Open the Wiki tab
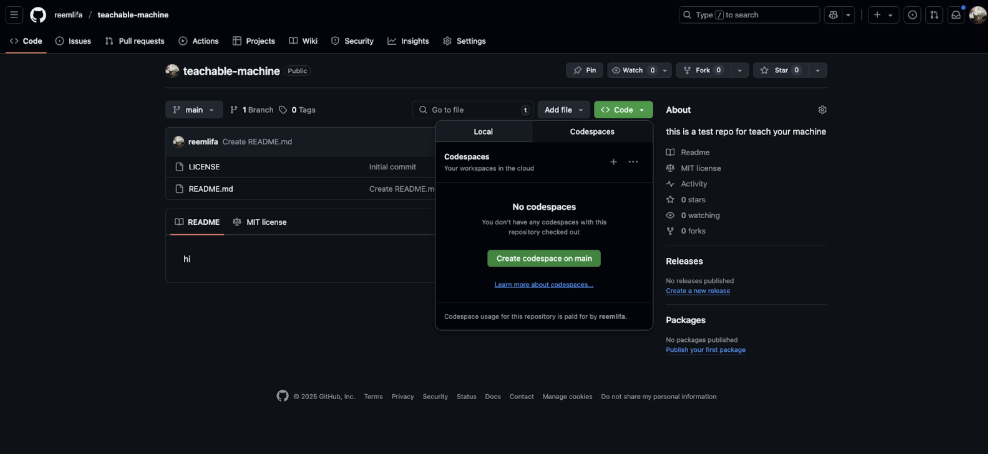The width and height of the screenshot is (988, 454). click(x=303, y=41)
